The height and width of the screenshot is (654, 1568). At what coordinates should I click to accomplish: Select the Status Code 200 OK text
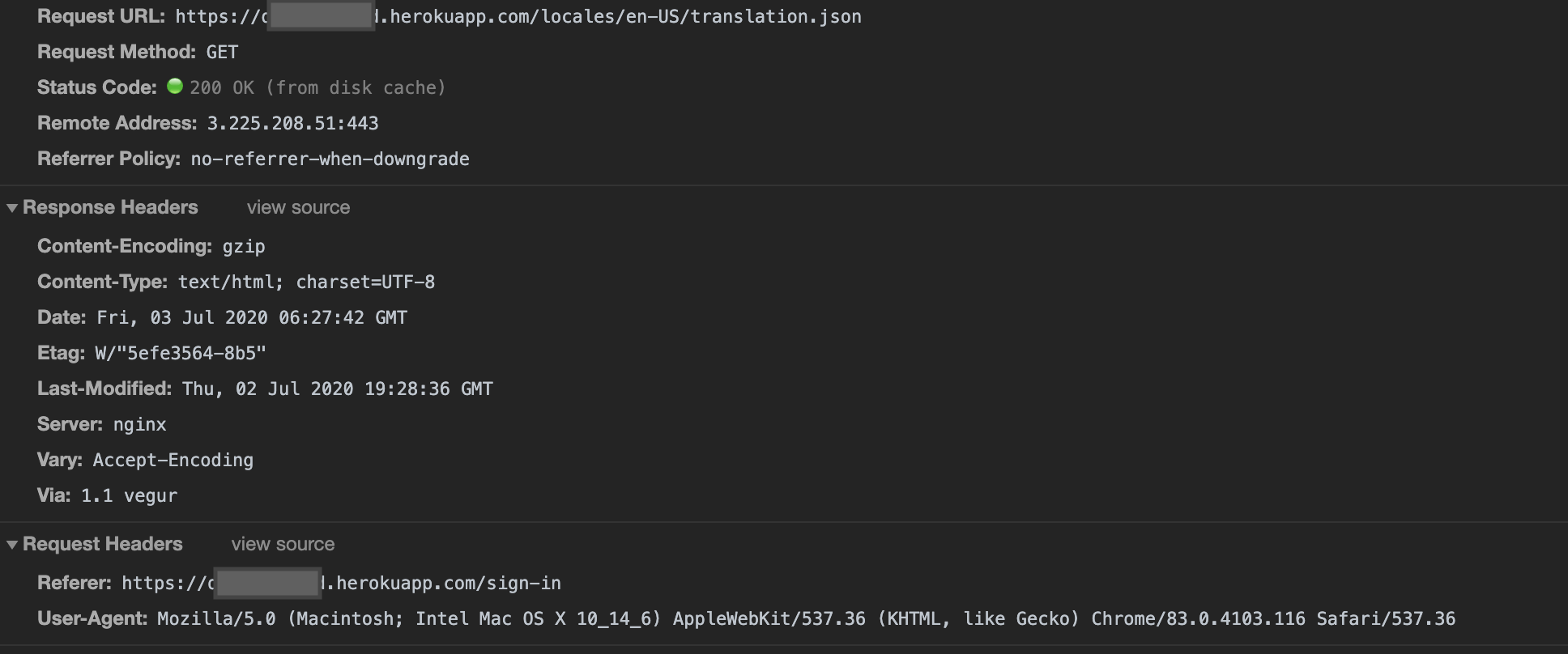pyautogui.click(x=220, y=87)
